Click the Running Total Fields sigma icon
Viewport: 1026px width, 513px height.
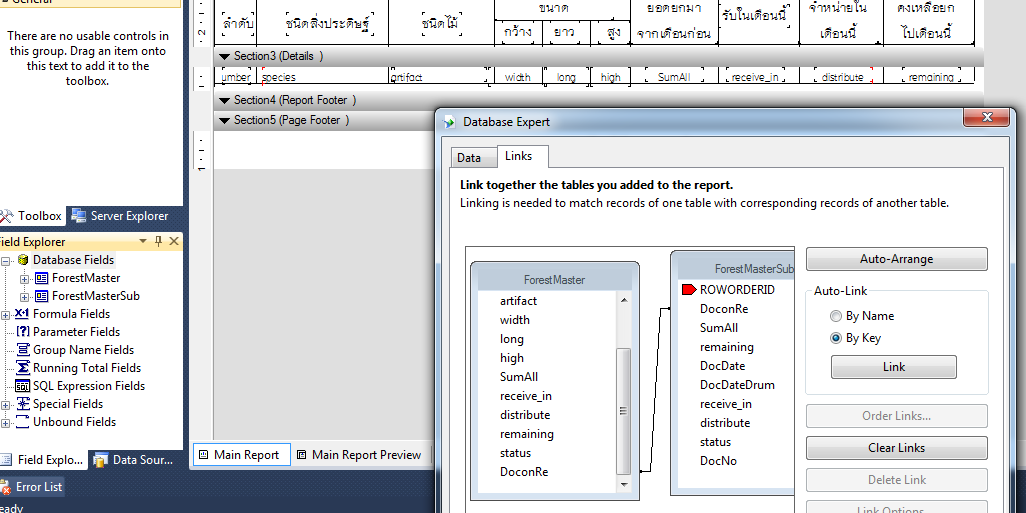(x=23, y=368)
